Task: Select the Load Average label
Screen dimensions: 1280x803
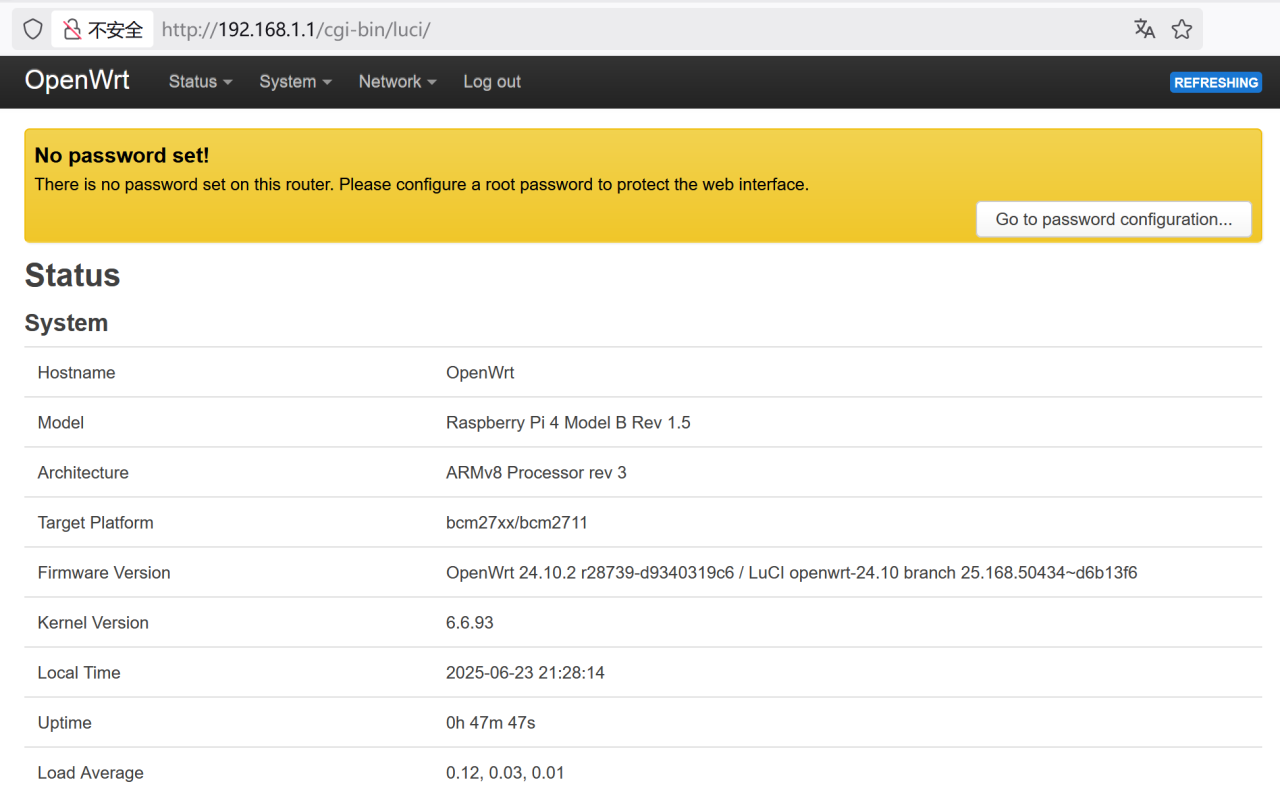Action: coord(90,773)
